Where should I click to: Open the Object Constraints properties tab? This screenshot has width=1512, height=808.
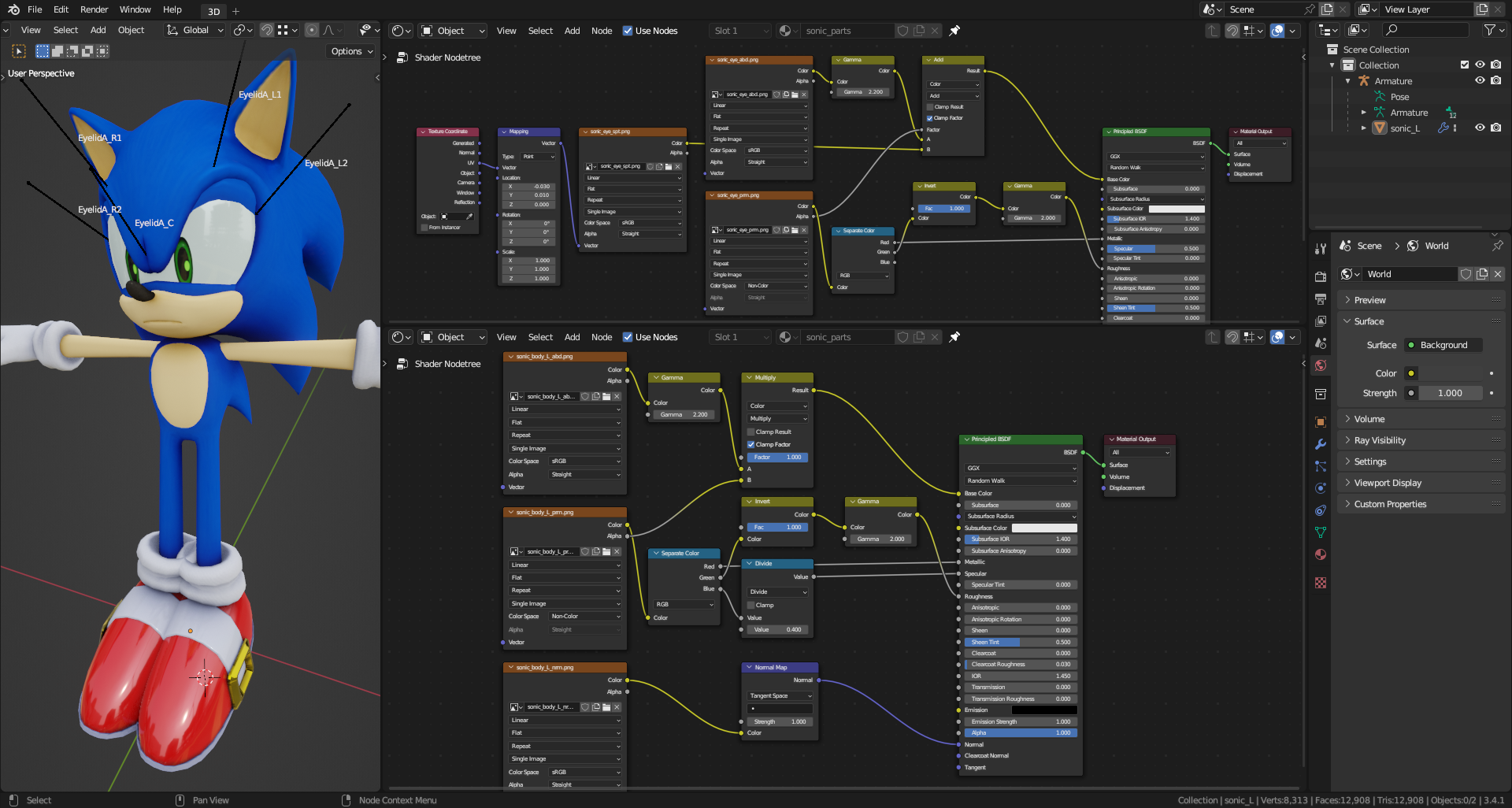coord(1321,510)
